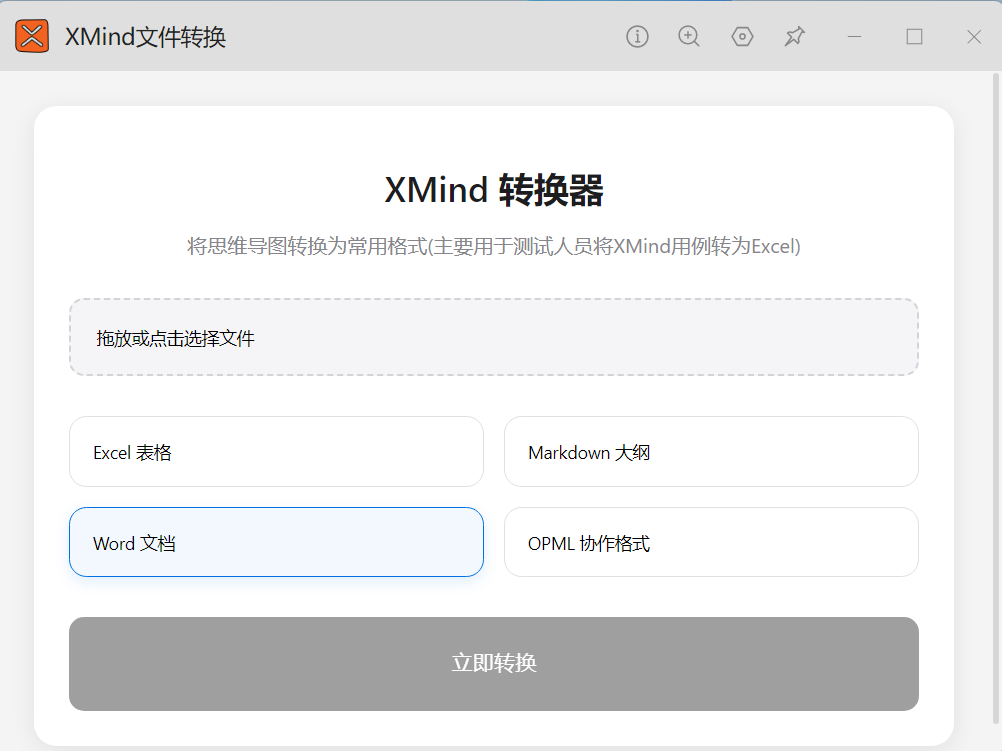Pick the OPML 协作格式 option
Screen dimensions: 1002x751
(711, 543)
